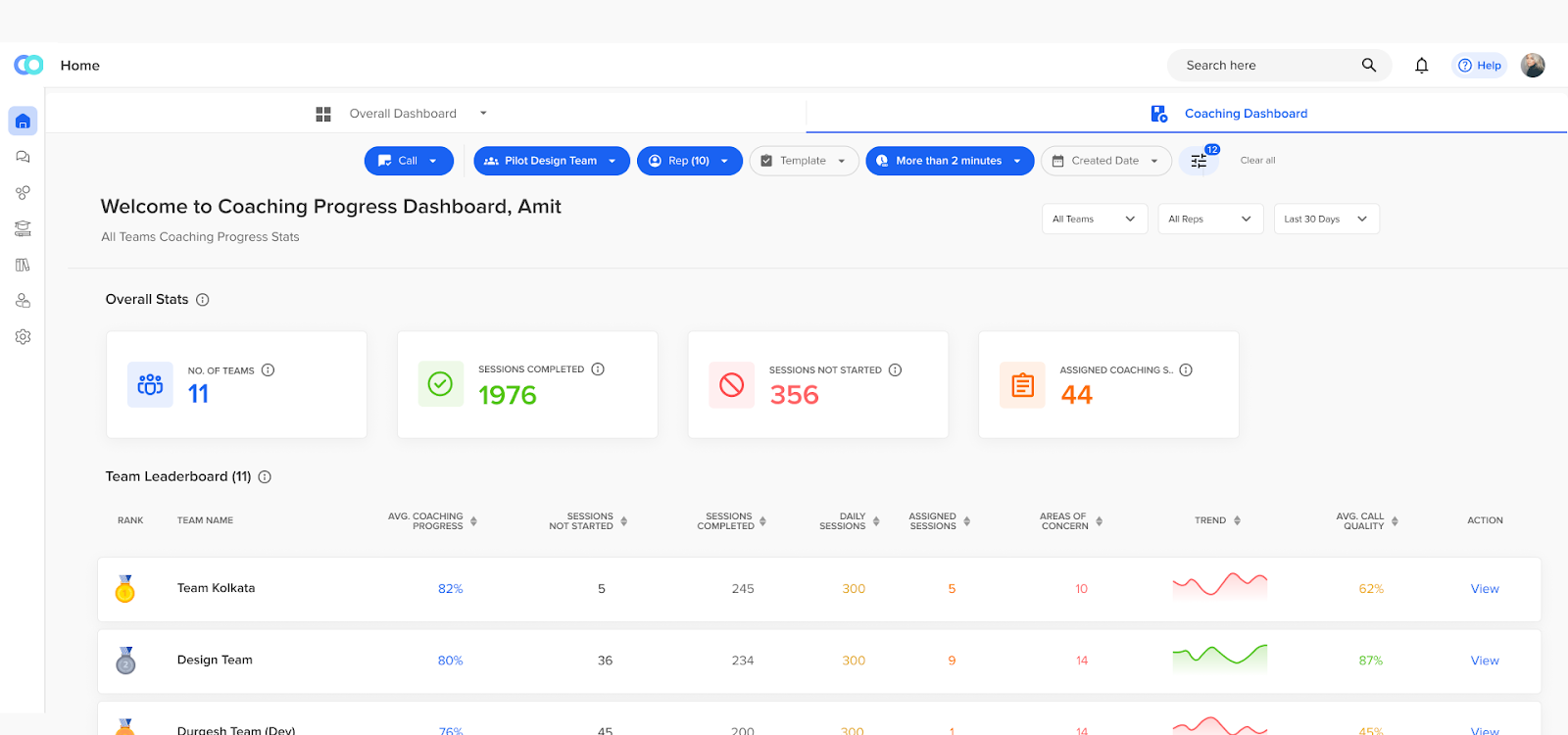Open the Pilot Design Team filter dropdown
1568x735 pixels.
pos(550,161)
